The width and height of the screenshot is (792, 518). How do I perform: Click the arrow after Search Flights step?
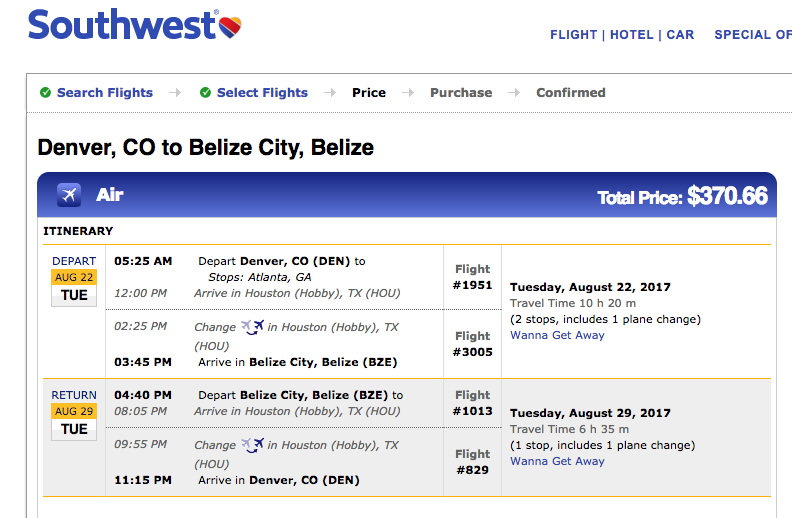tap(175, 93)
